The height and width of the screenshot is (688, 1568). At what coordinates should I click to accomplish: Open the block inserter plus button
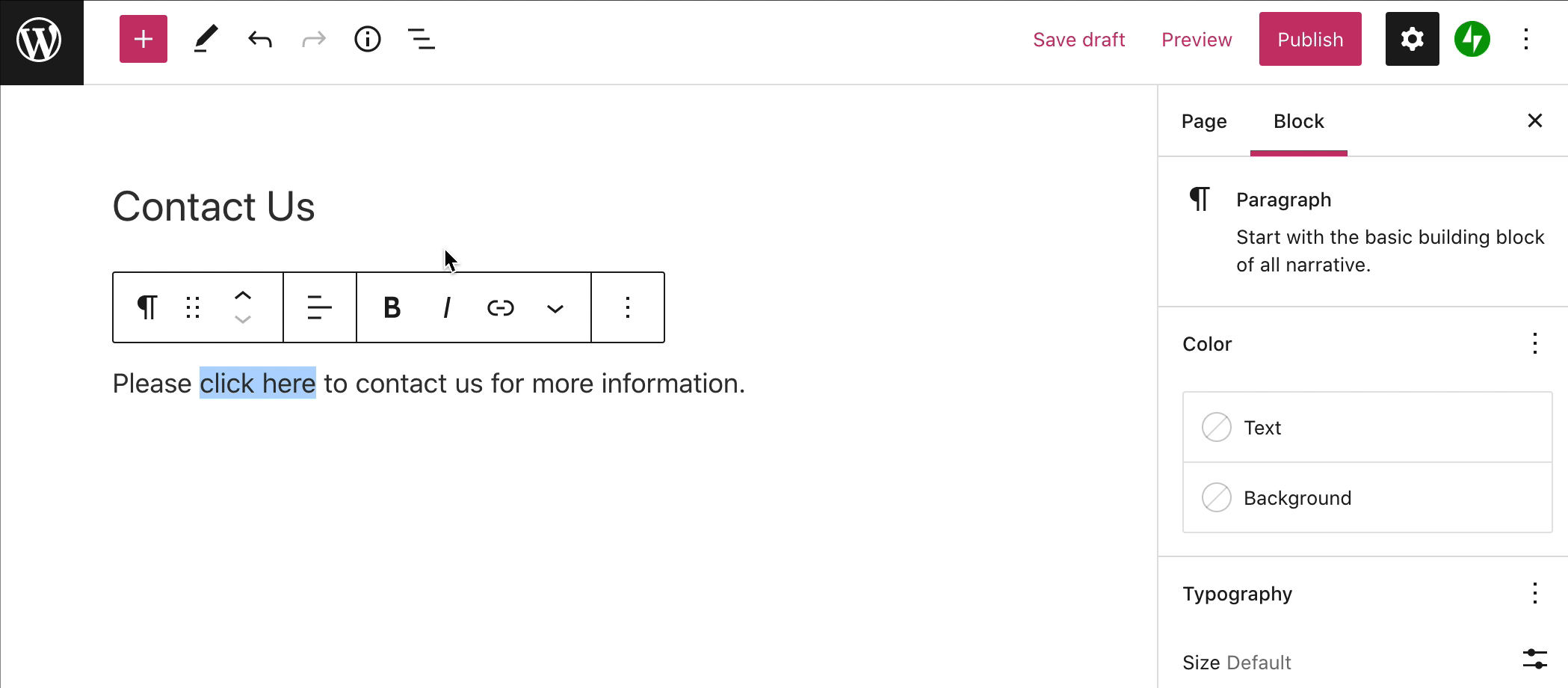(143, 39)
